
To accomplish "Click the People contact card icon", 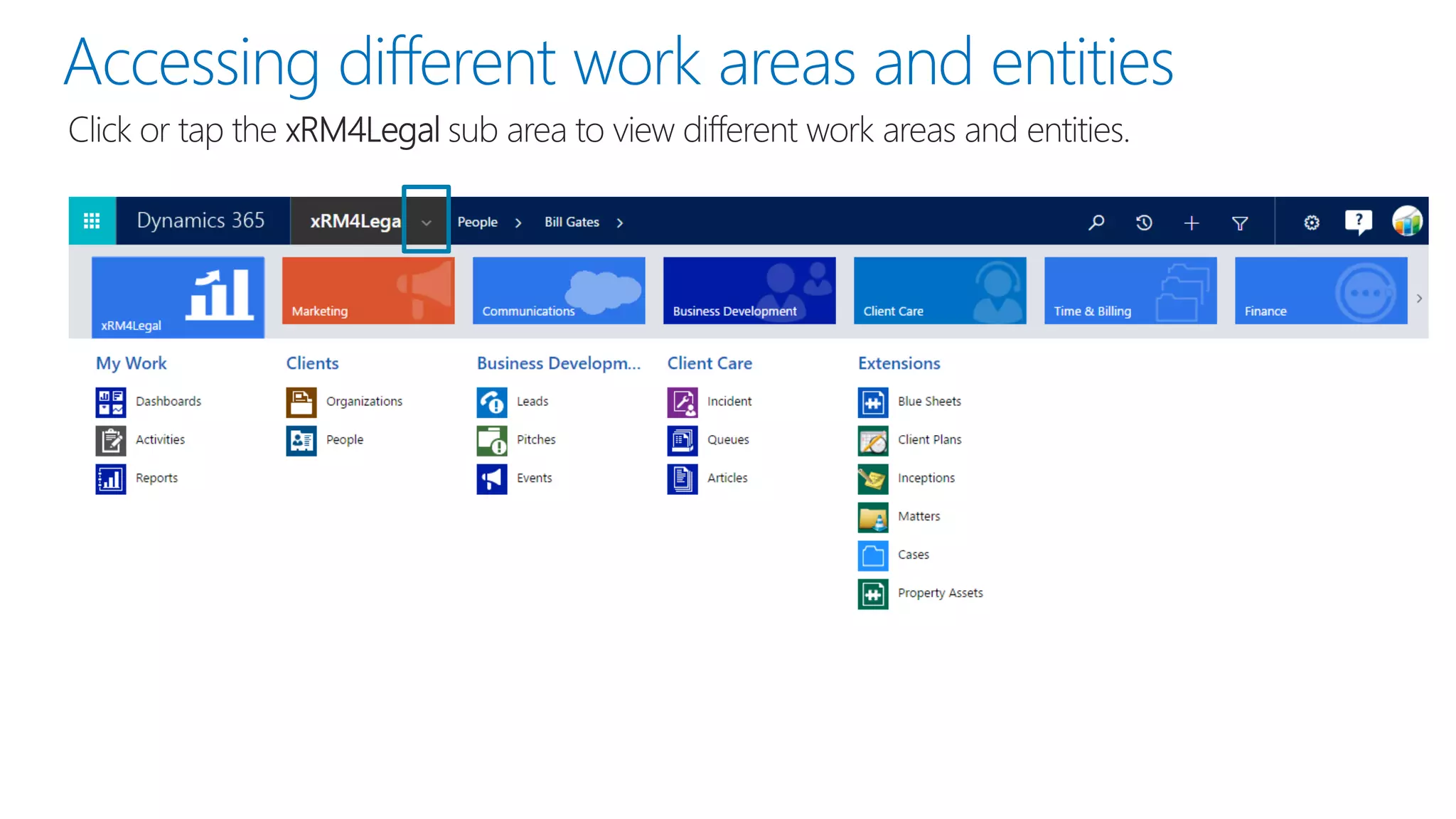I will 301,440.
